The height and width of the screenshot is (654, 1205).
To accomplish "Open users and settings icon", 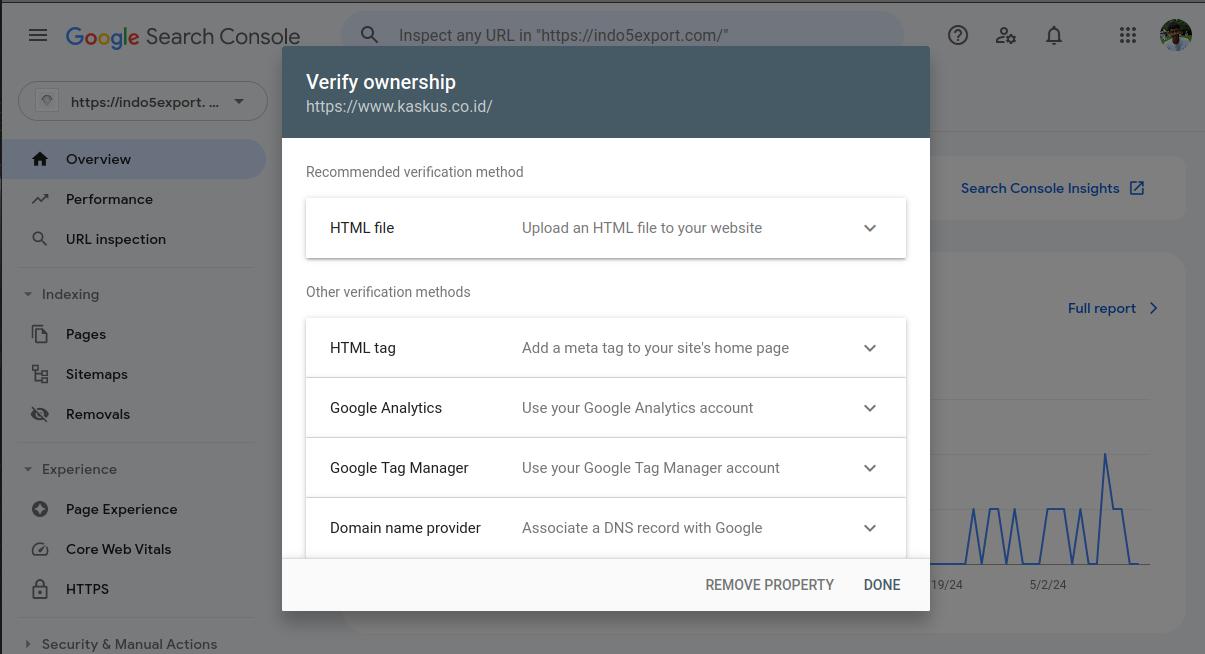I will (x=1006, y=36).
